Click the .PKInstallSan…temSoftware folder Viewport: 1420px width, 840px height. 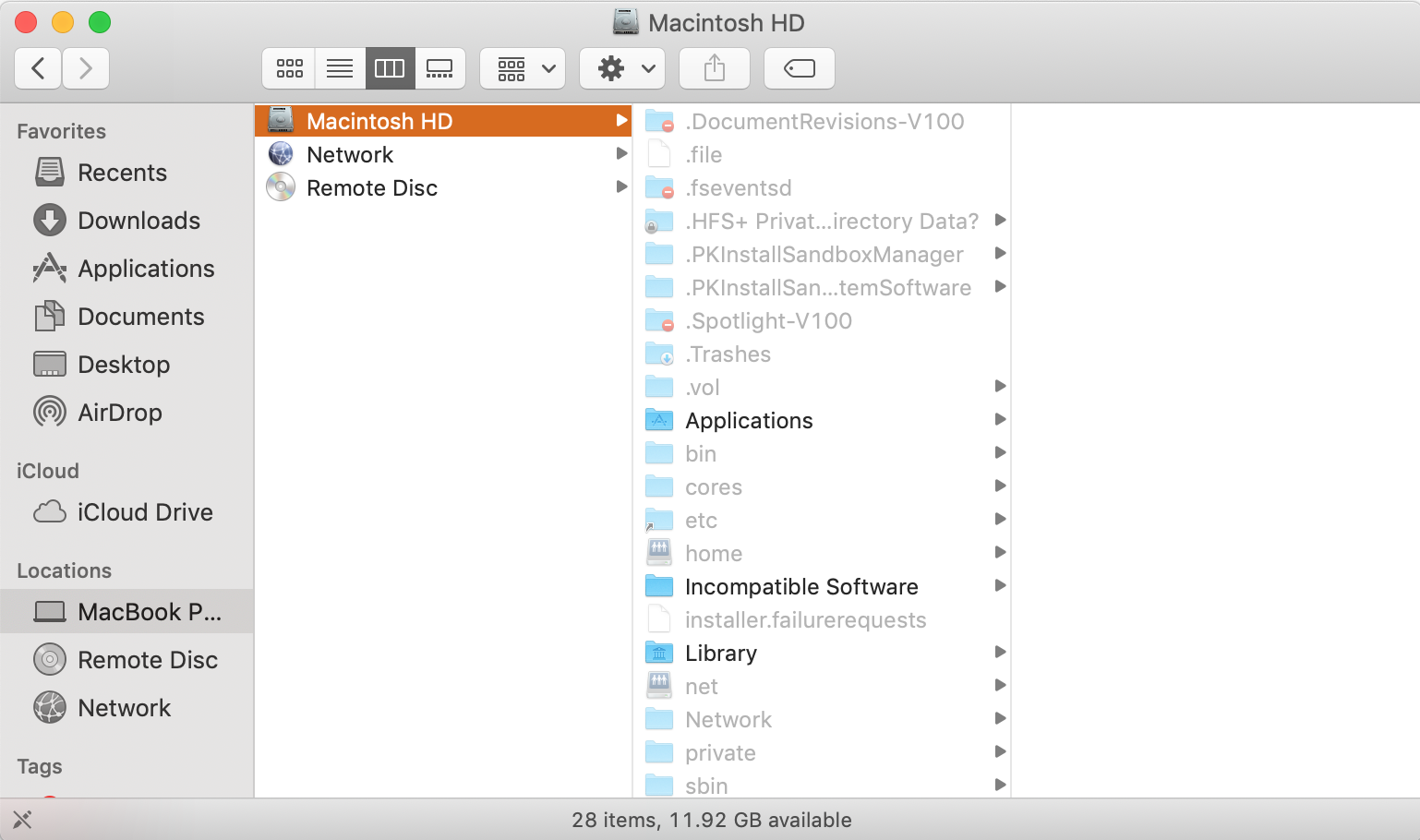click(822, 287)
